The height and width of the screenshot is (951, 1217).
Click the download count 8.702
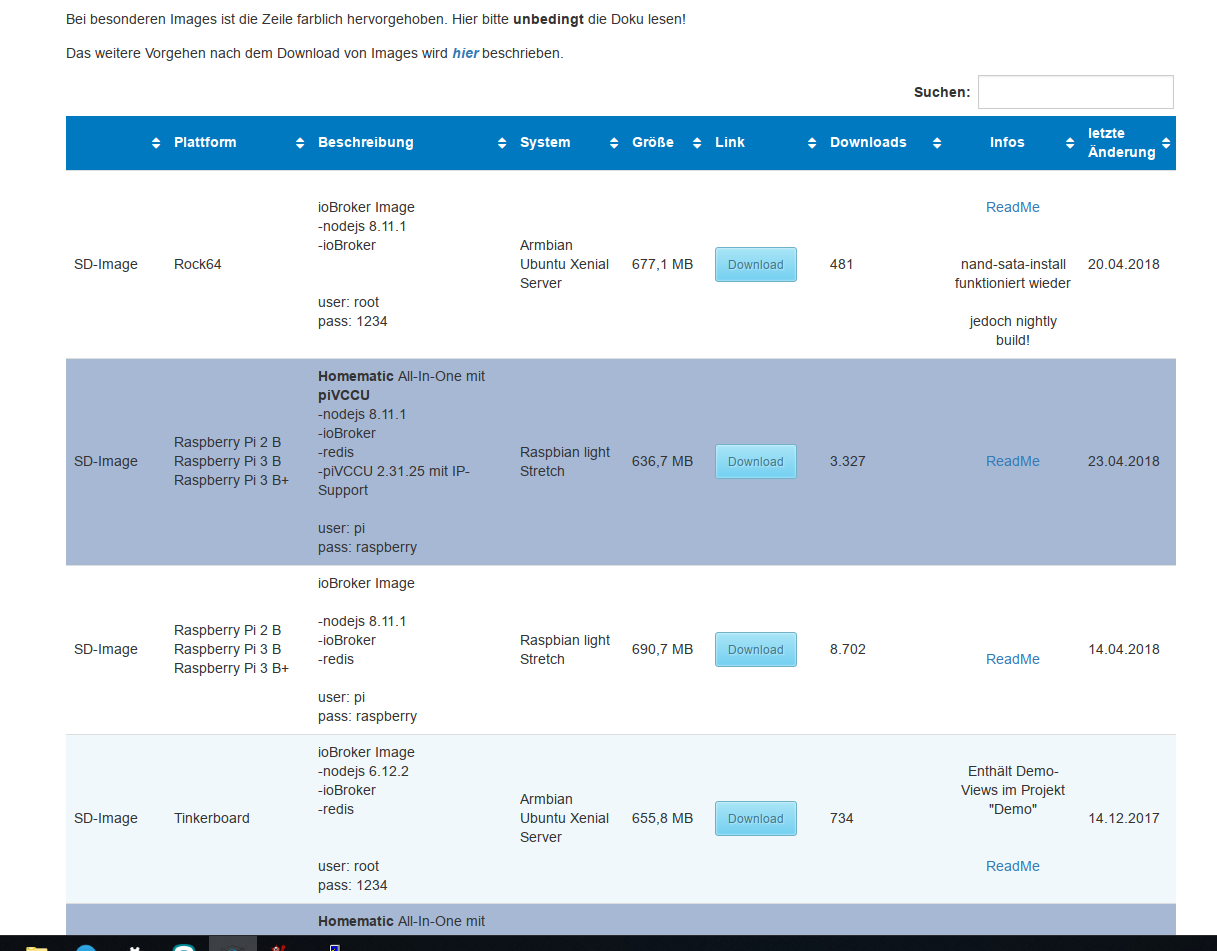tap(848, 649)
